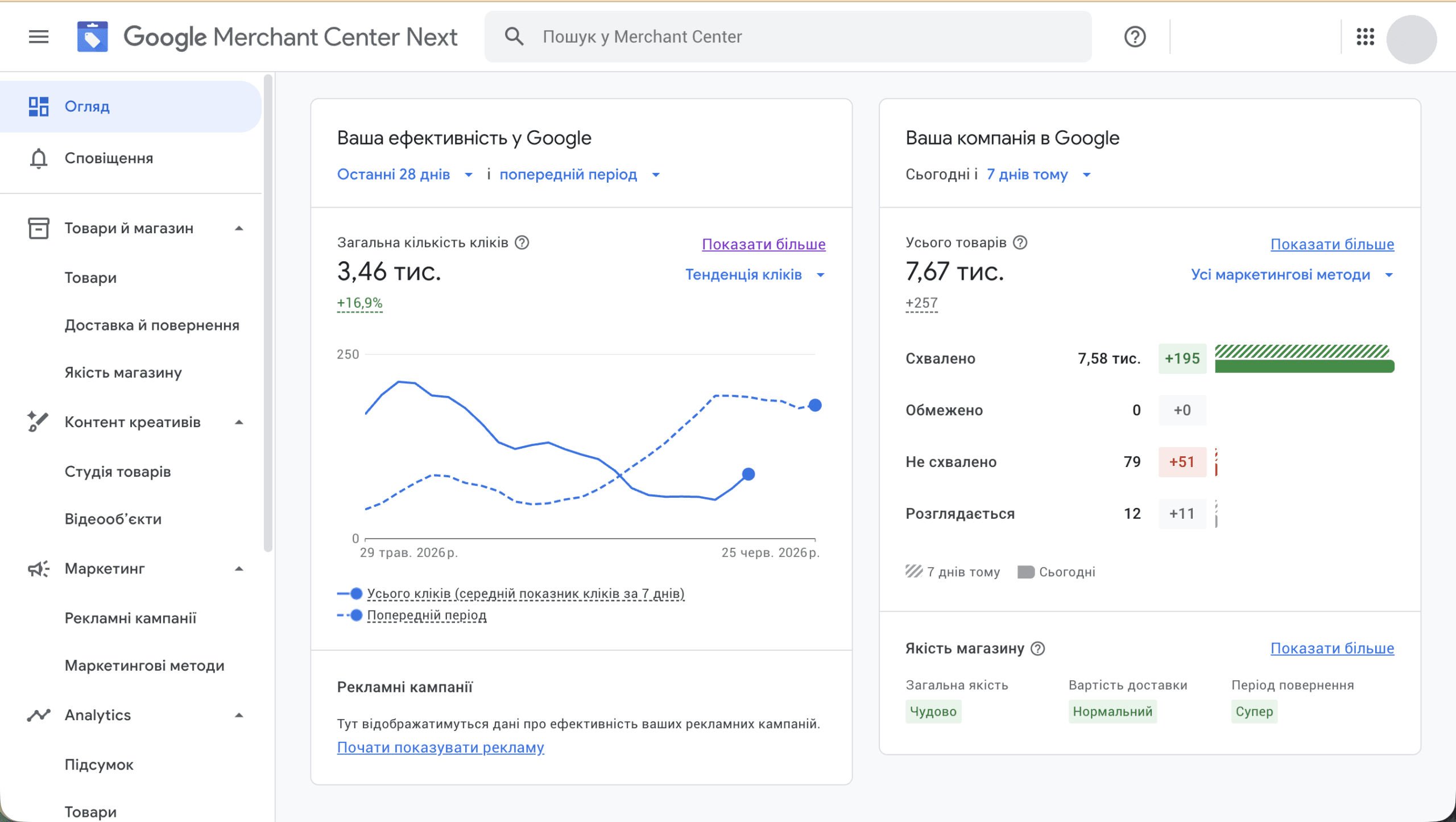Click the Сповіщення bell icon
1456x822 pixels.
(x=39, y=158)
